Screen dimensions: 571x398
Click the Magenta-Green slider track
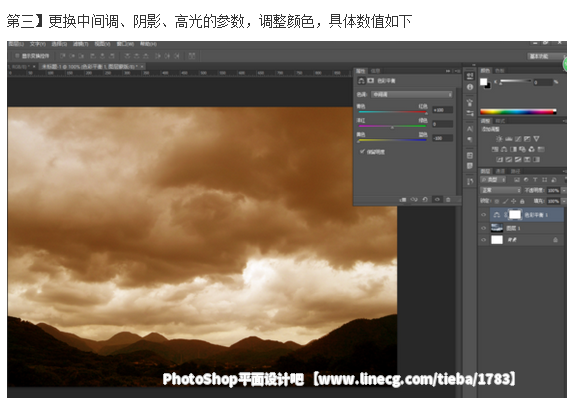(x=392, y=126)
